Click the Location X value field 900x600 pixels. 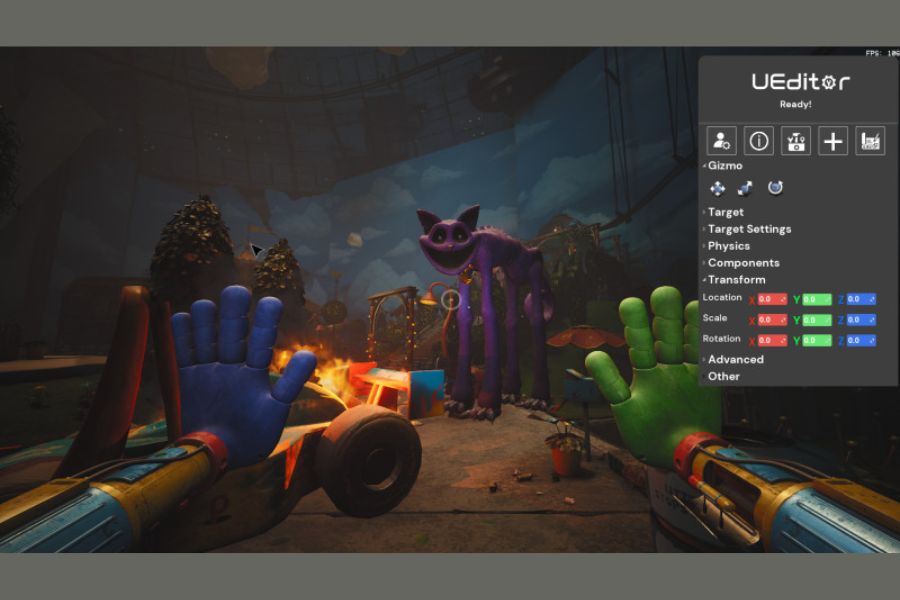pyautogui.click(x=772, y=299)
